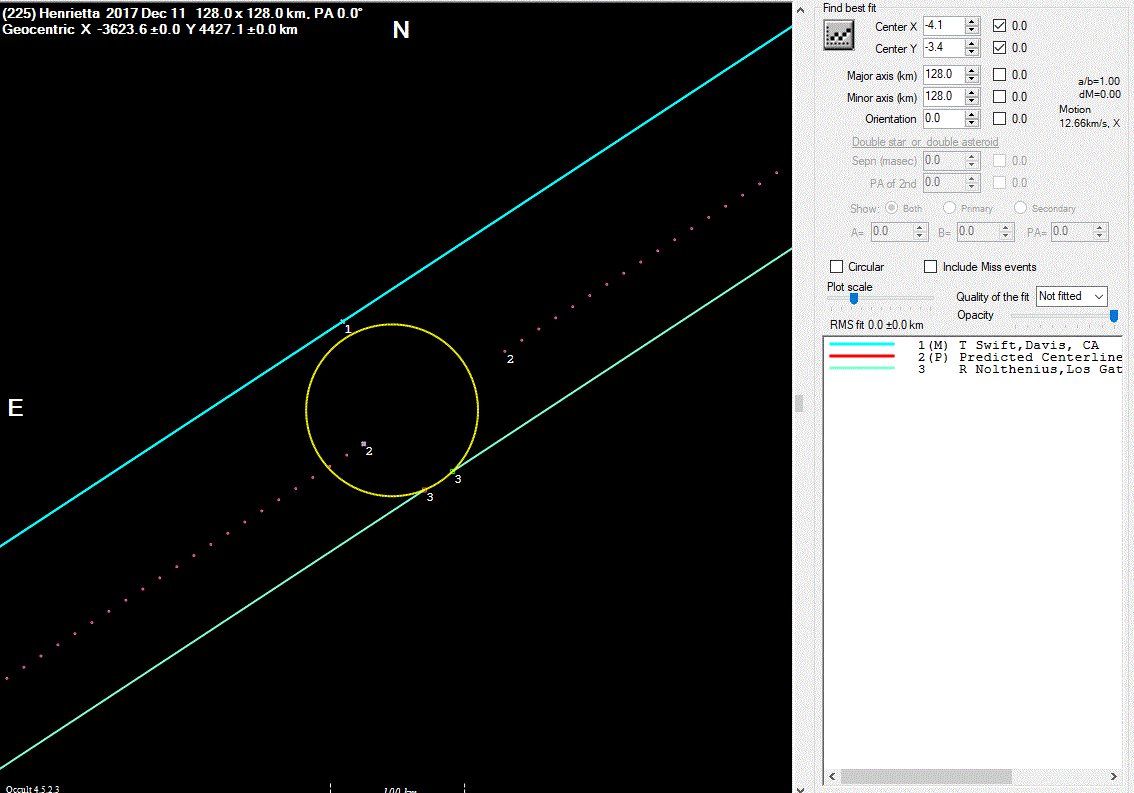
Task: Click the Find best fit graph button
Action: tap(838, 35)
